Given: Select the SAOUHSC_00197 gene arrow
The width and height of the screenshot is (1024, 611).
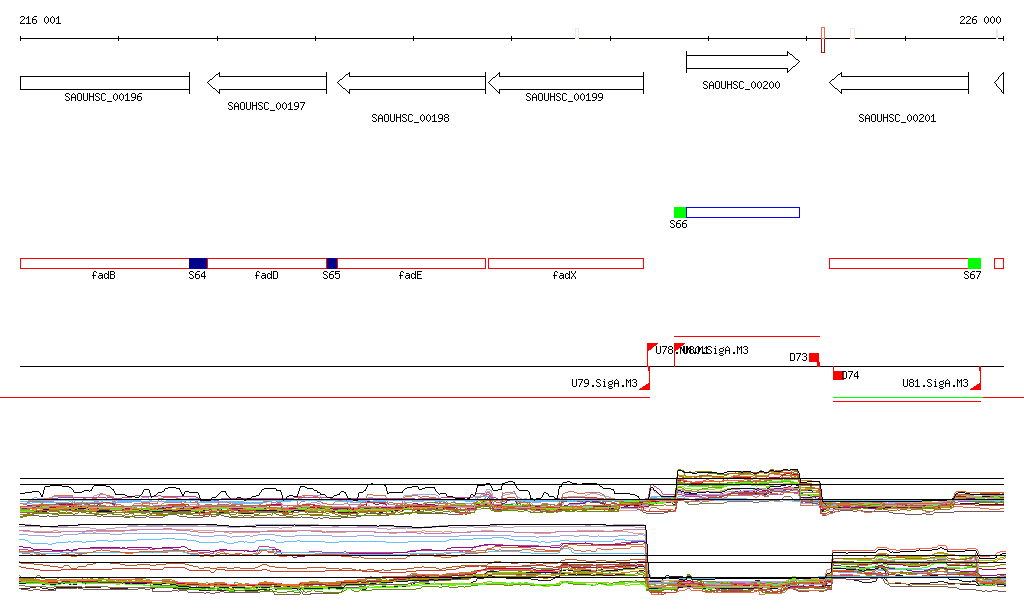Looking at the screenshot, I should [x=266, y=83].
